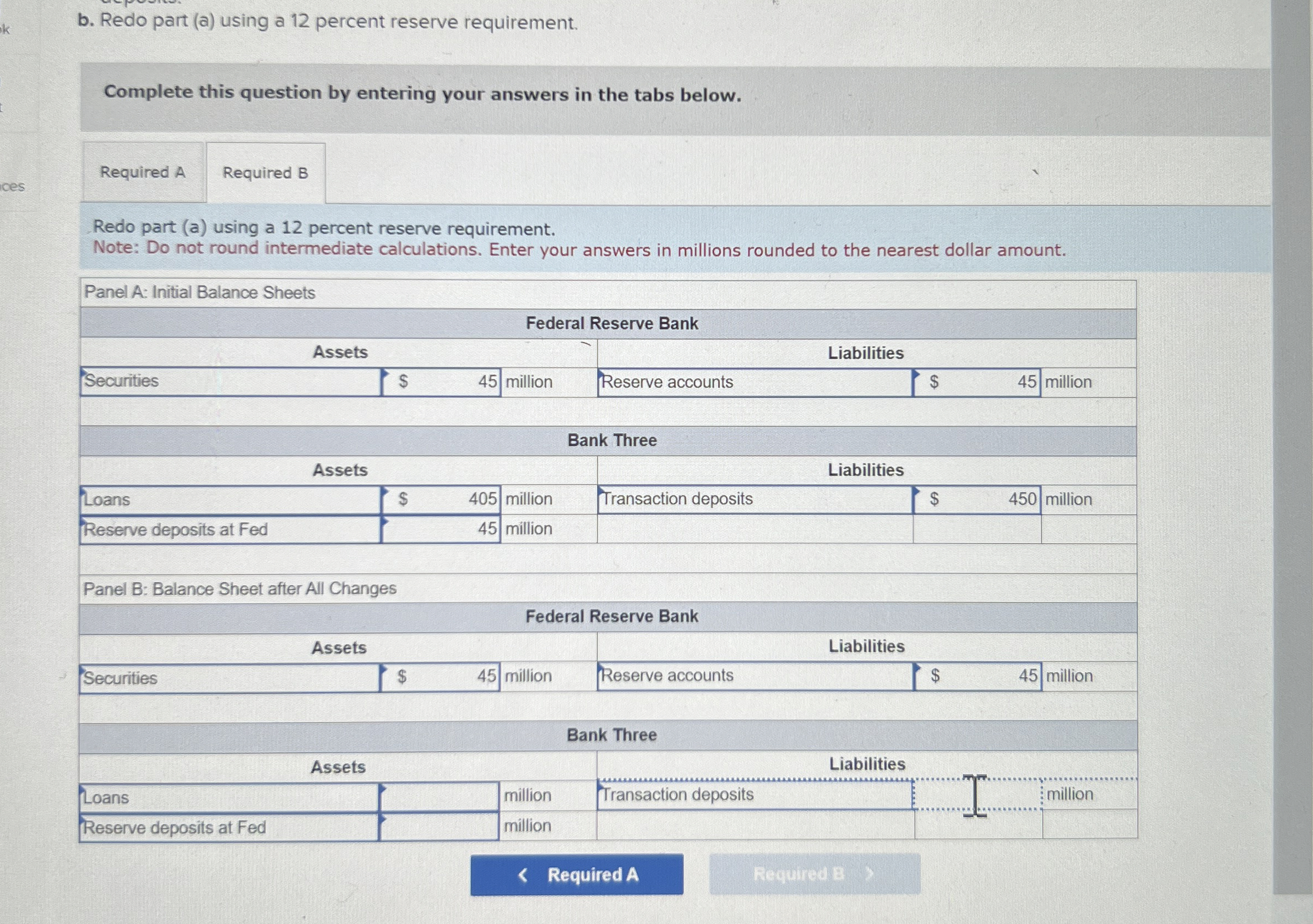
Task: Select the Transaction deposits 450 million field
Action: tap(978, 499)
